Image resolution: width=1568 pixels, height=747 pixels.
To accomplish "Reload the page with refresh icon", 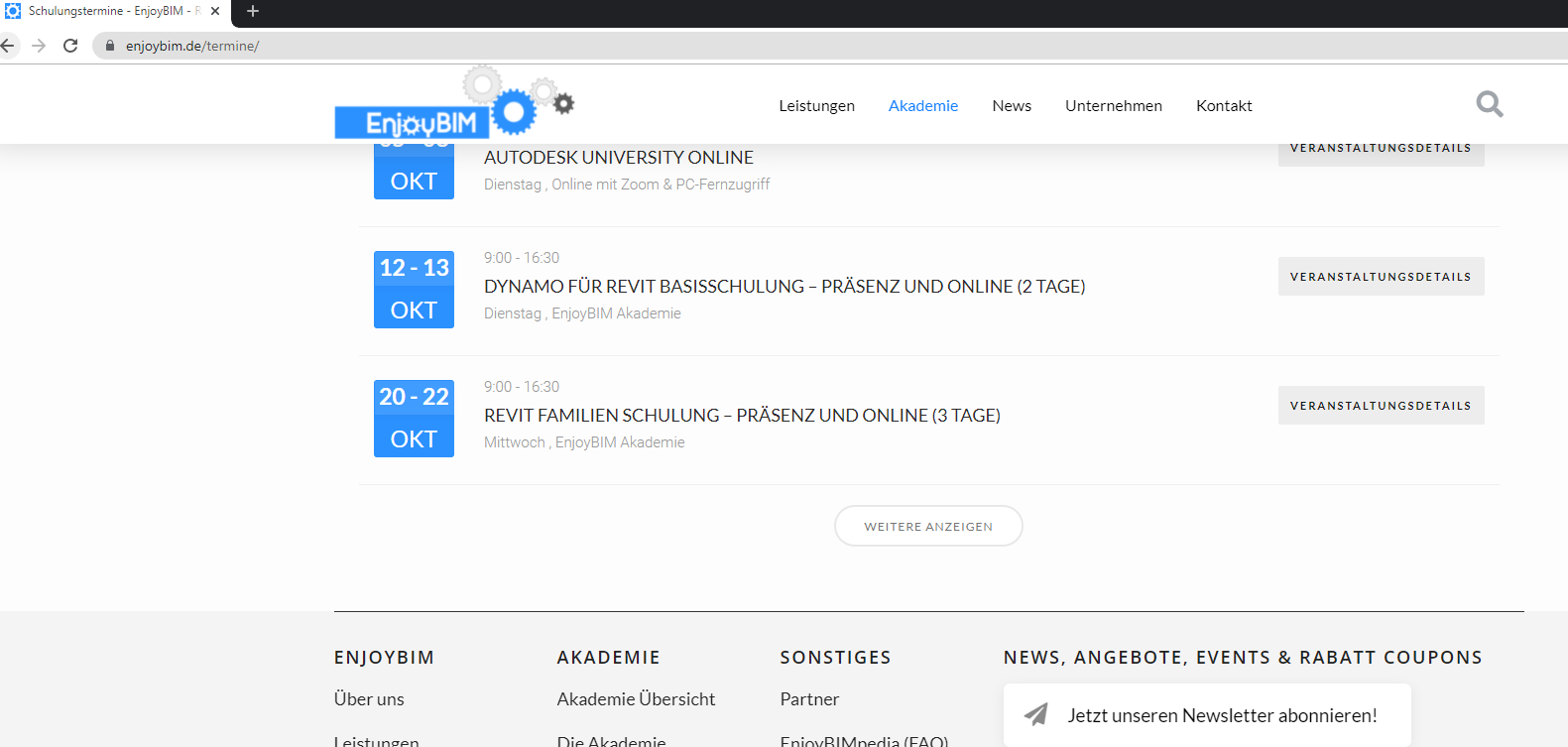I will pos(70,46).
